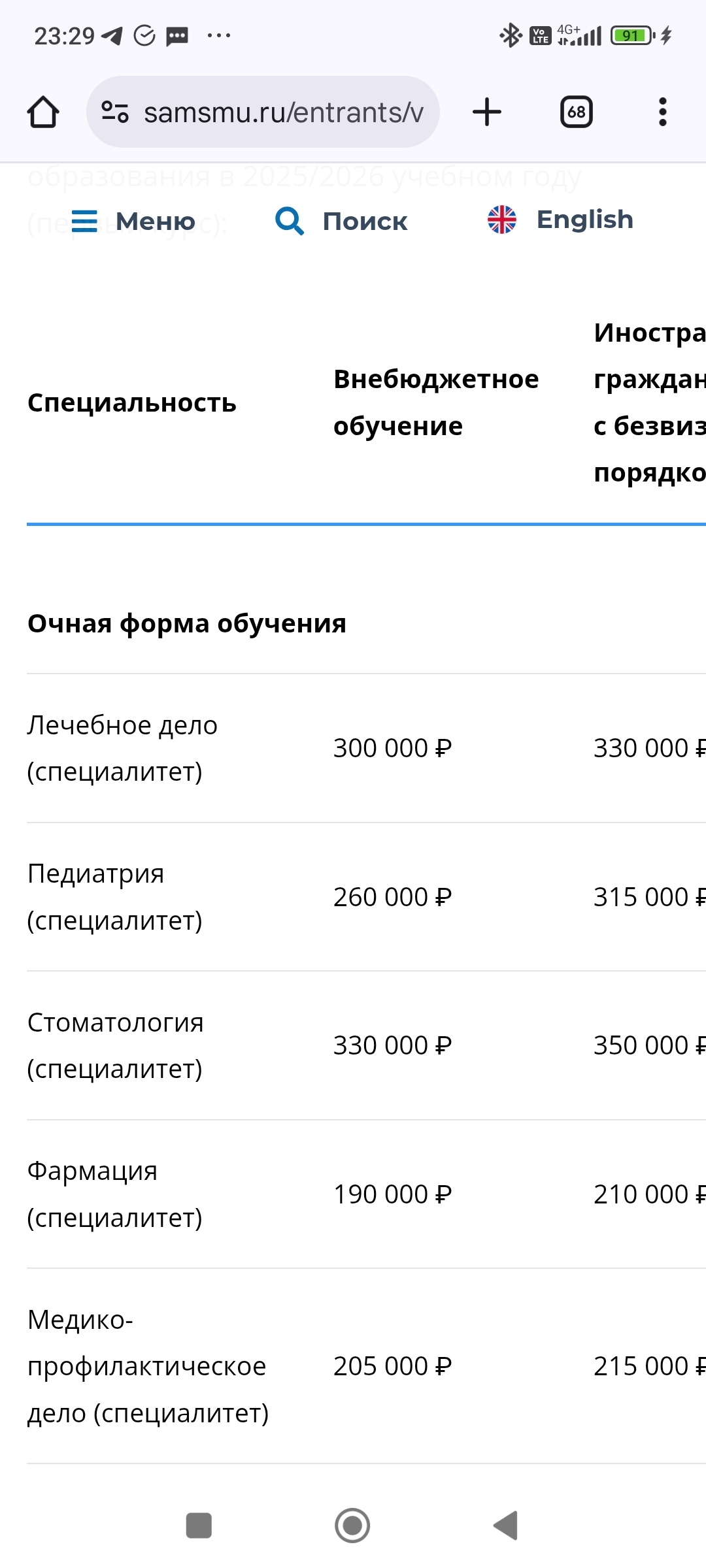The height and width of the screenshot is (1568, 706).
Task: Tap the browser home icon
Action: pyautogui.click(x=43, y=112)
